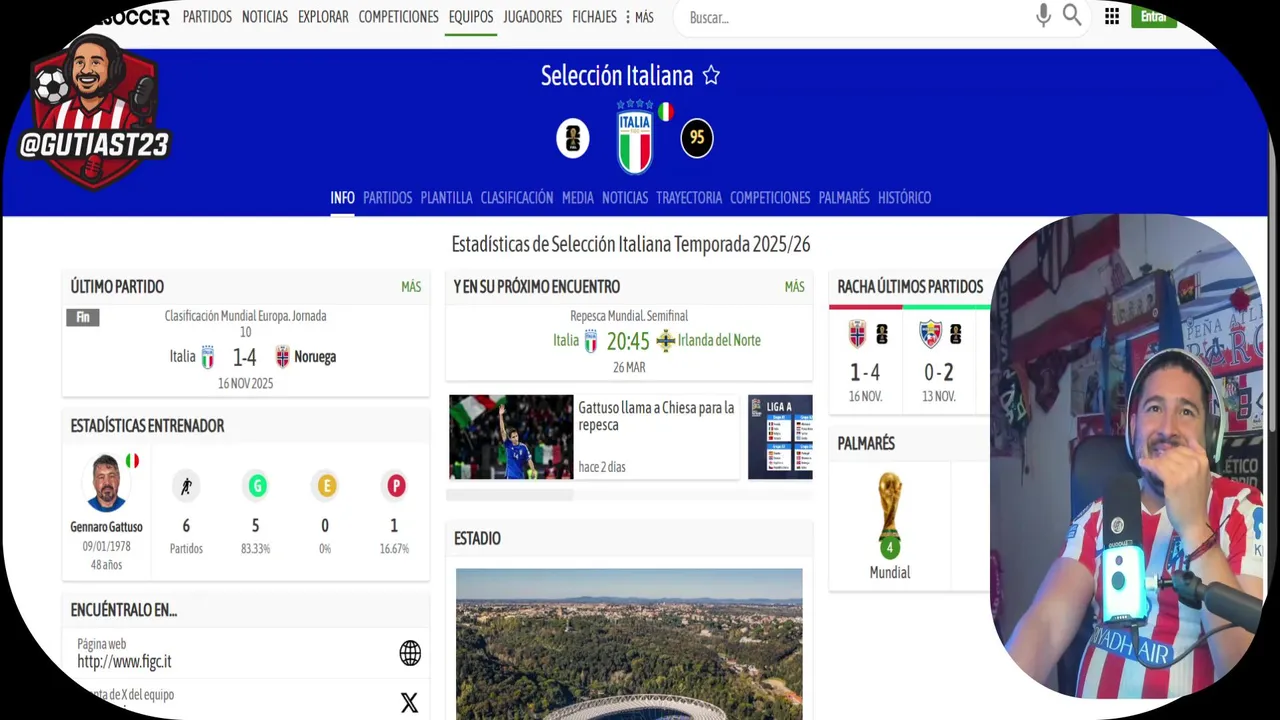The width and height of the screenshot is (1280, 720).
Task: Open the stadium aerial photo
Action: [x=629, y=644]
